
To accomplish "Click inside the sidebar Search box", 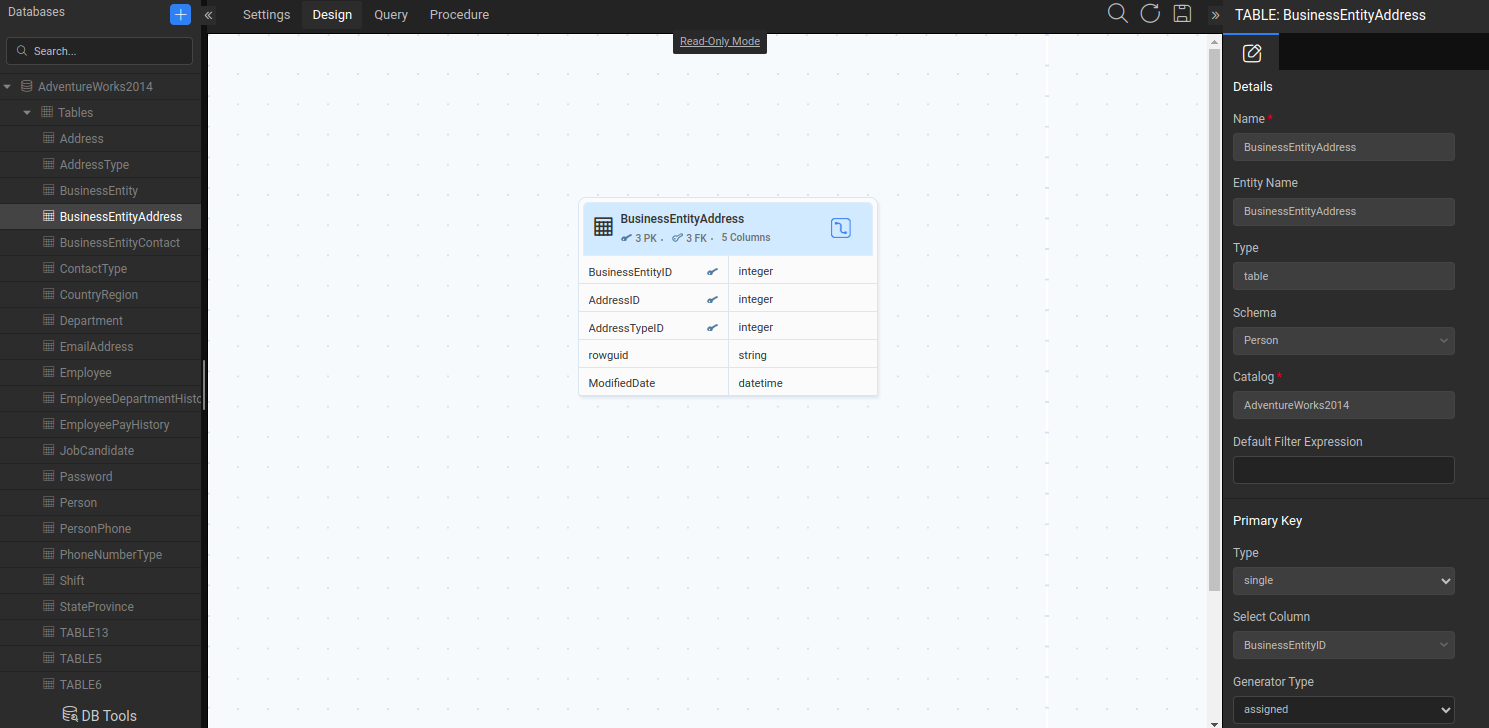I will pyautogui.click(x=99, y=50).
